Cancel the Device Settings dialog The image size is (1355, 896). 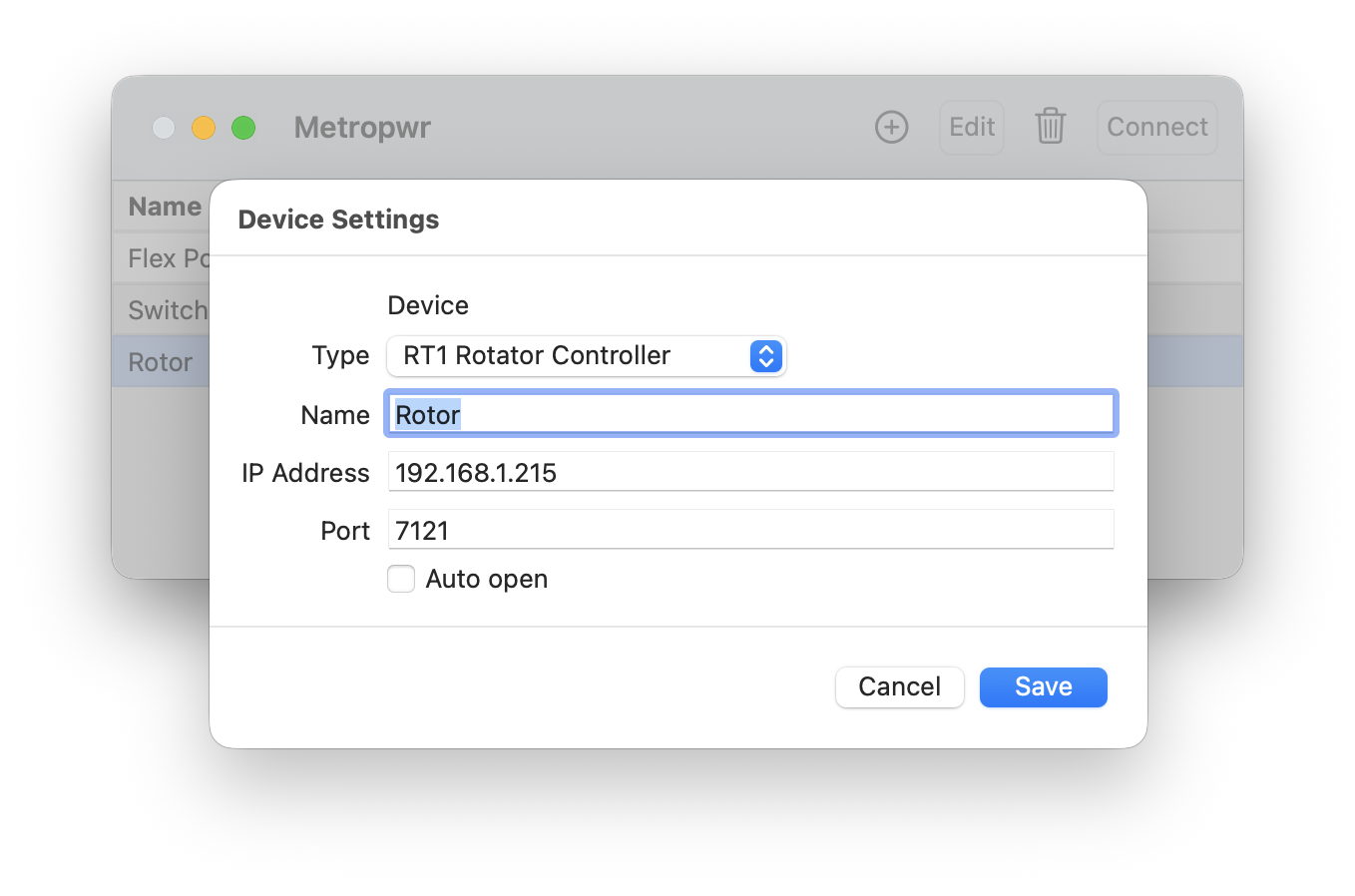pos(899,687)
